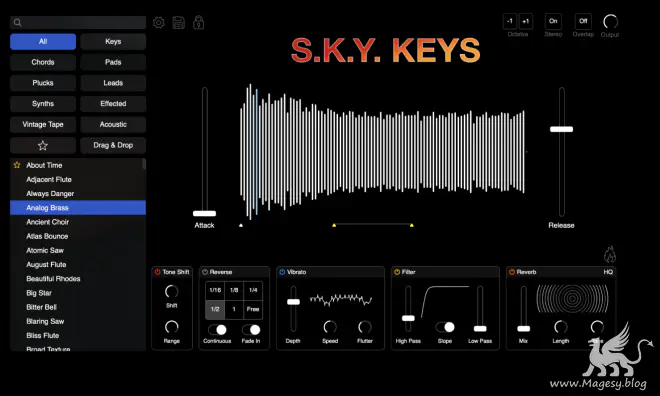The width and height of the screenshot is (660, 396).
Task: Toggle the Reverb HQ mode
Action: click(608, 272)
